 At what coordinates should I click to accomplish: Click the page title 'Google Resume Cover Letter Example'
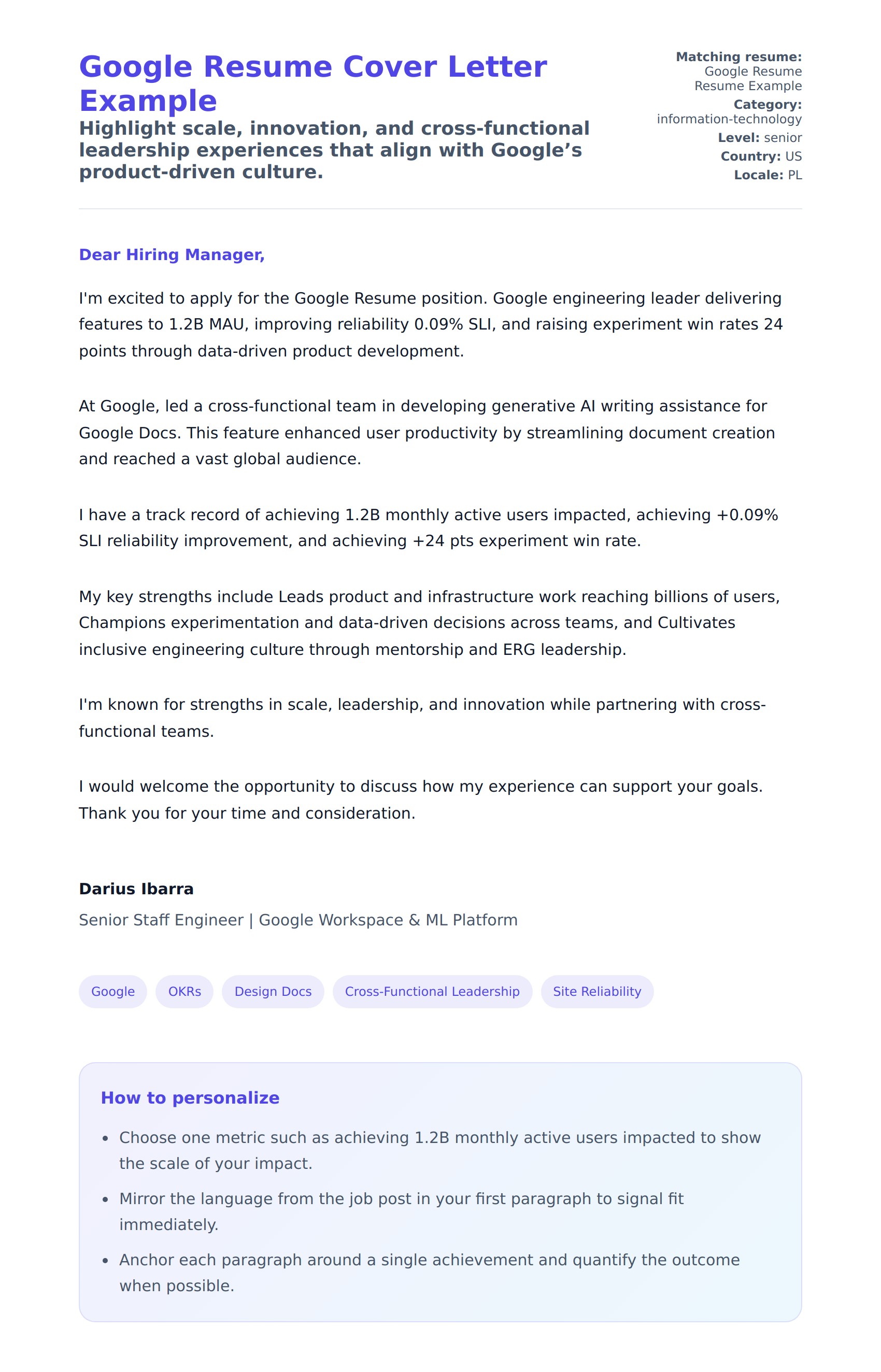click(x=312, y=83)
